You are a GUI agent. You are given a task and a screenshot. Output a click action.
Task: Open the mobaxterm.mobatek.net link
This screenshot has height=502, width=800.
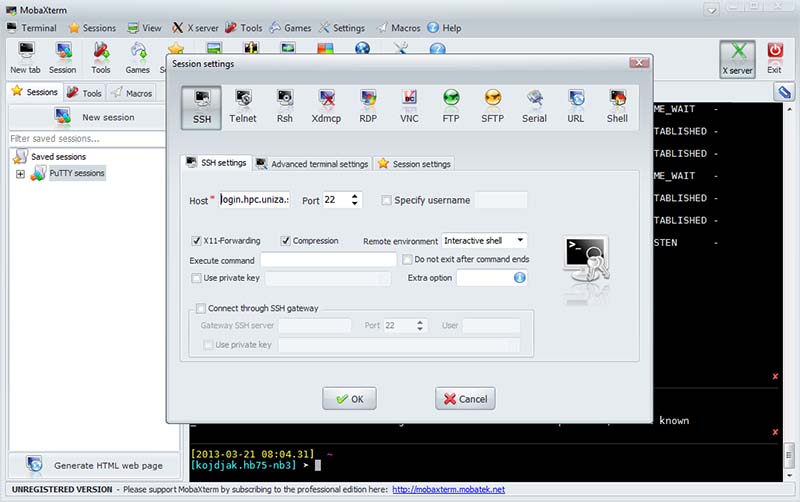(448, 490)
